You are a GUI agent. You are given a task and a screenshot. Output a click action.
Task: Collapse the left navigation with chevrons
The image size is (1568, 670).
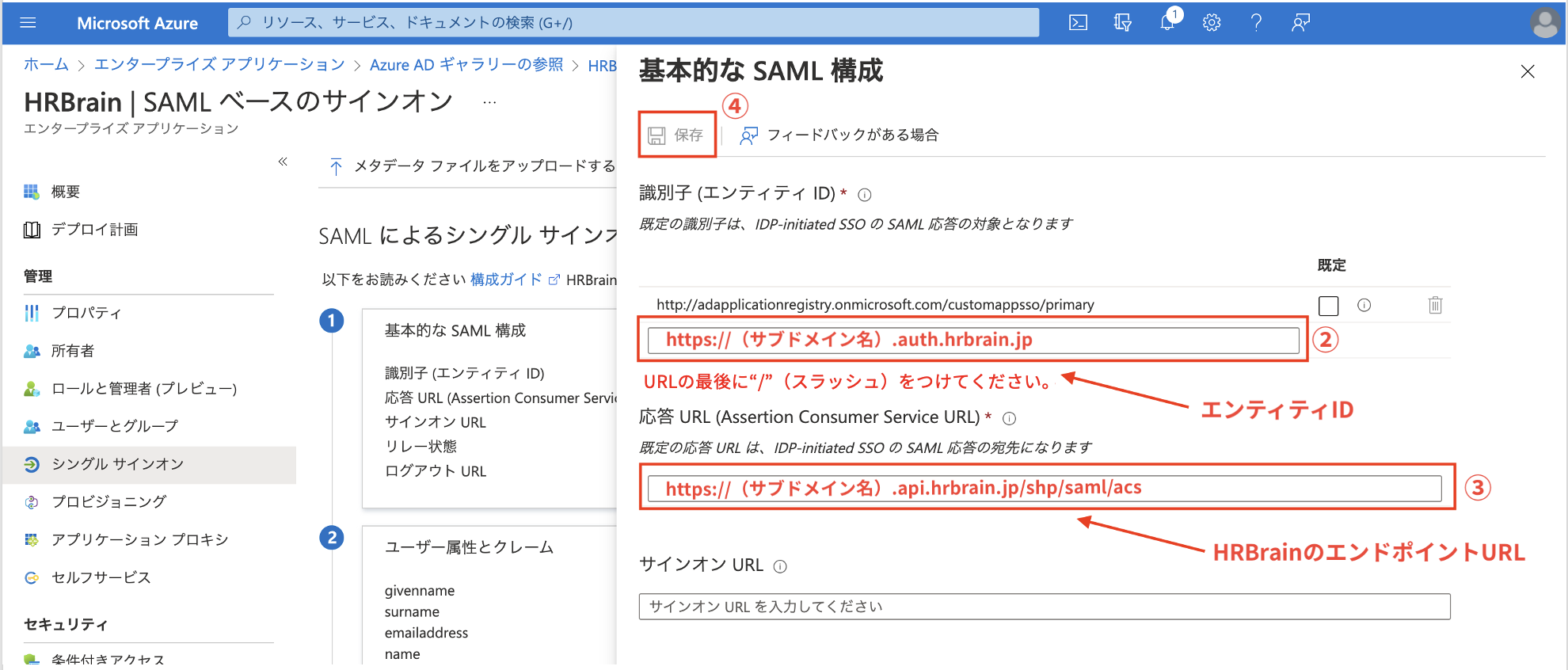point(283,162)
